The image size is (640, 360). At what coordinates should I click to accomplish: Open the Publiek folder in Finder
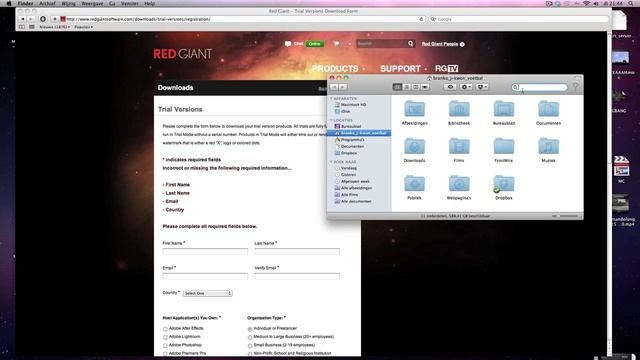tap(414, 184)
